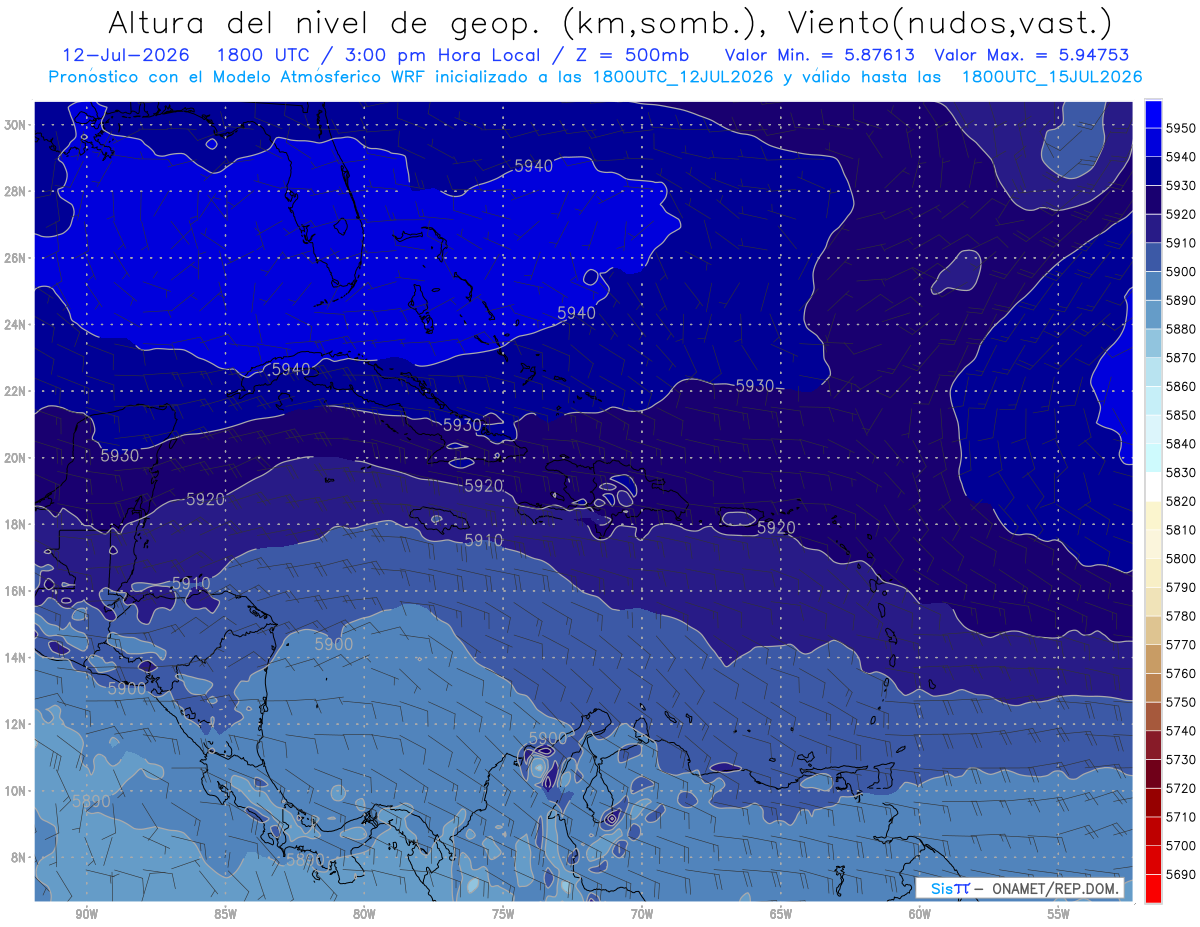Image resolution: width=1200 pixels, height=927 pixels.
Task: Click the '14N' latitude axis label
Action: pos(14,658)
